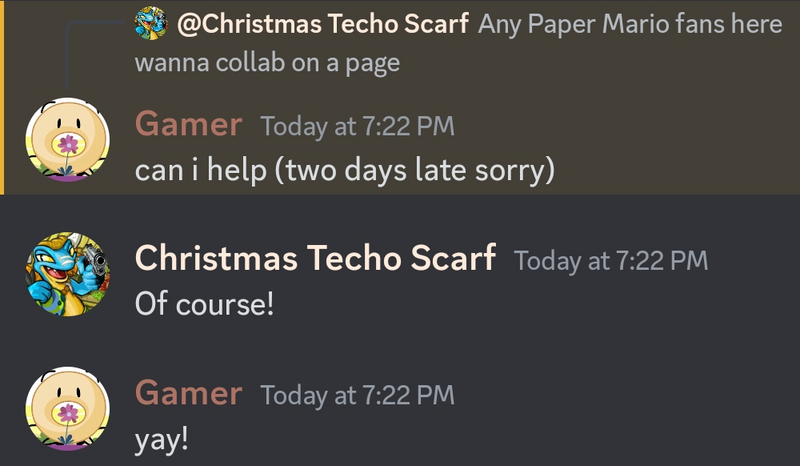The image size is (800, 466).
Task: Click the @Christmas Techo Scarf mention
Action: [322, 25]
